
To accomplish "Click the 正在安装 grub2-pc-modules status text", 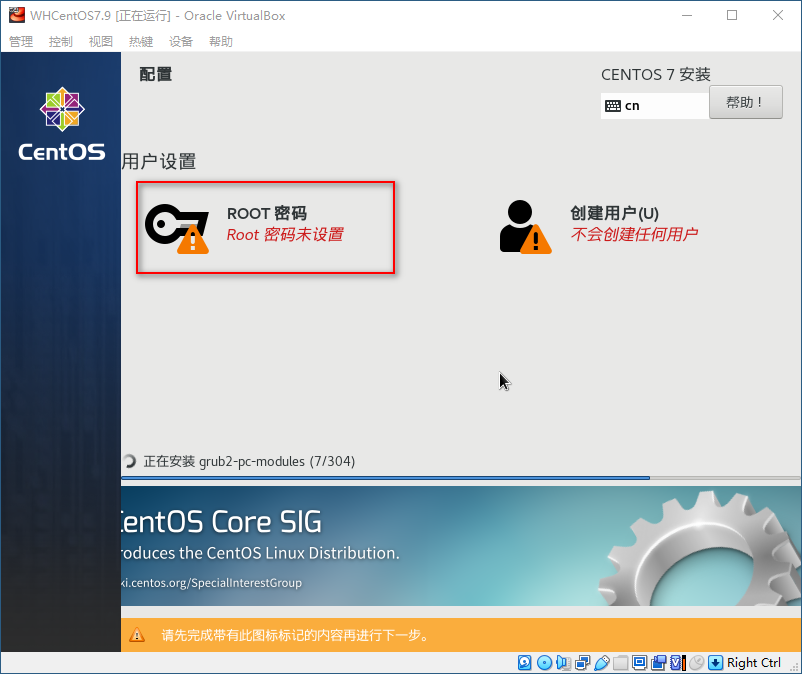I will click(249, 461).
